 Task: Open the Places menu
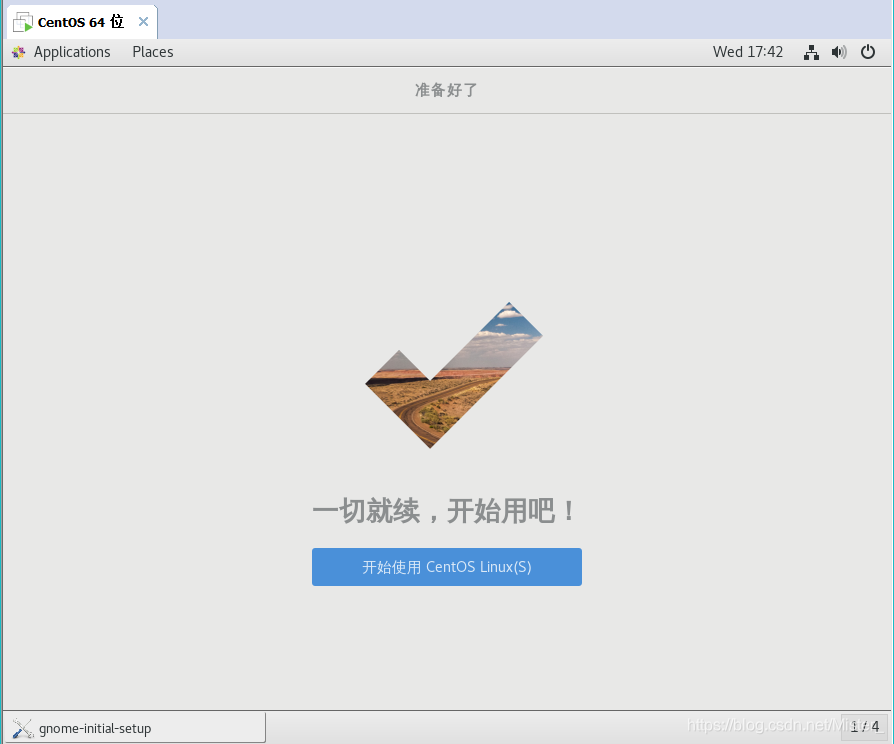[x=153, y=52]
